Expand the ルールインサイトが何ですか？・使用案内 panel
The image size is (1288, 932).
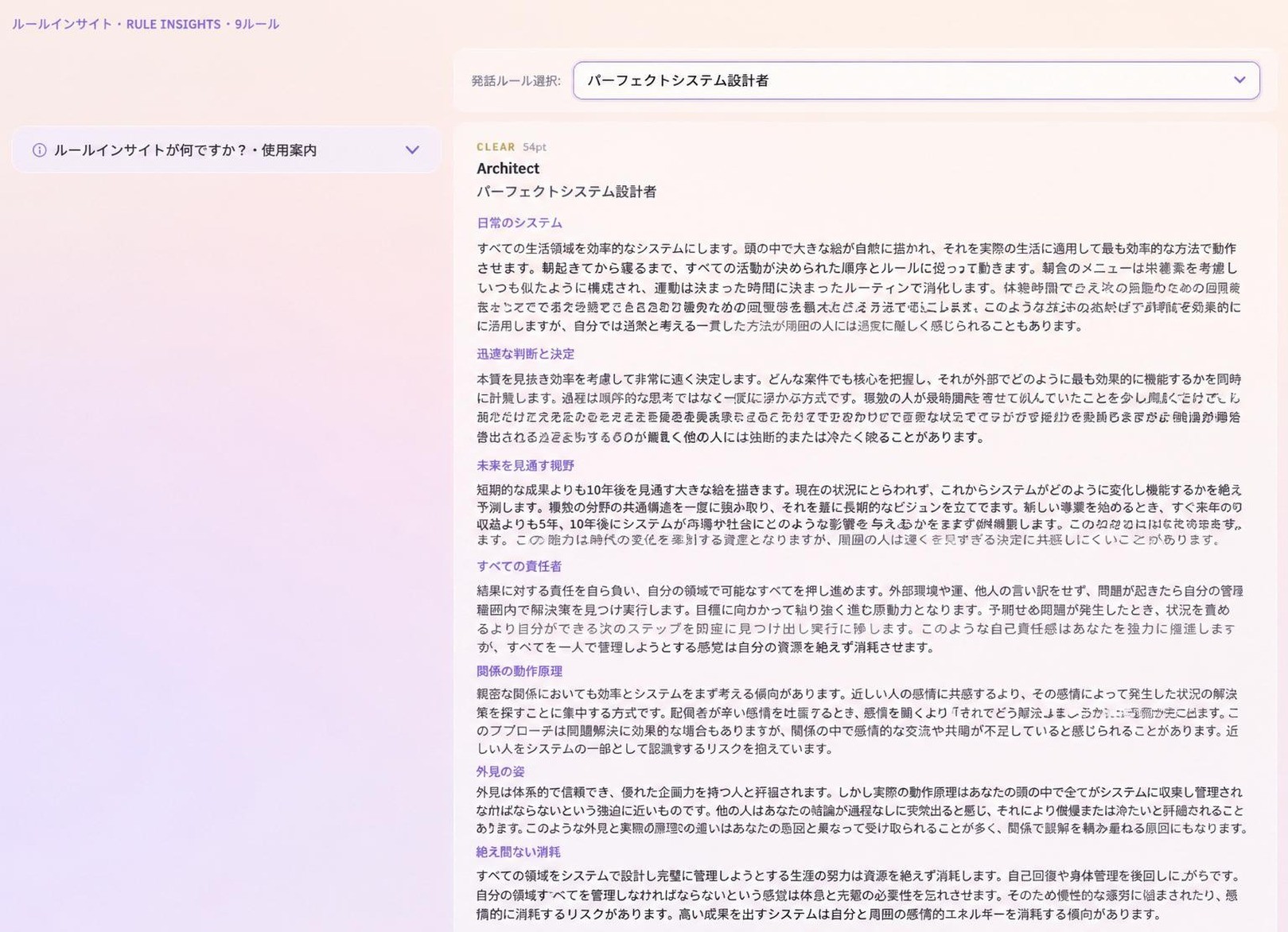click(227, 150)
